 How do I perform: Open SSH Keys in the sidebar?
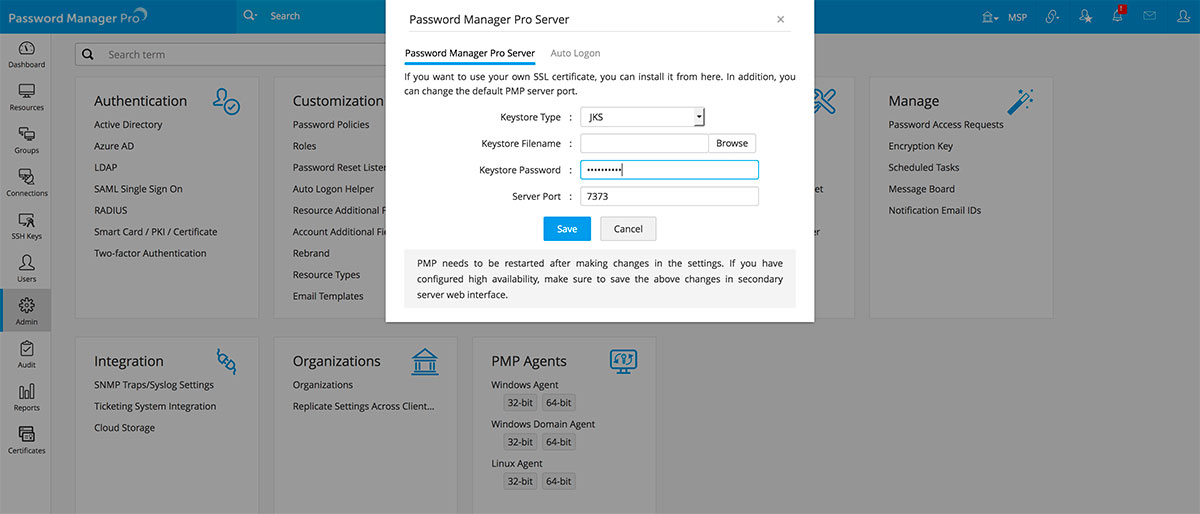pyautogui.click(x=26, y=227)
